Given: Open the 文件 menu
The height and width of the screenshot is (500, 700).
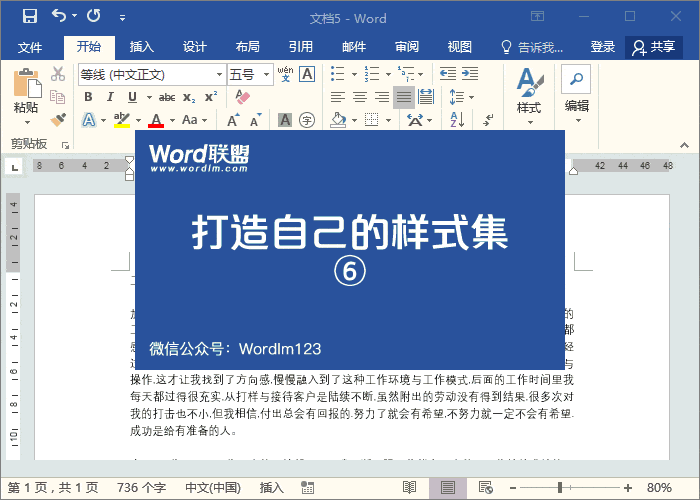Looking at the screenshot, I should click(x=30, y=47).
